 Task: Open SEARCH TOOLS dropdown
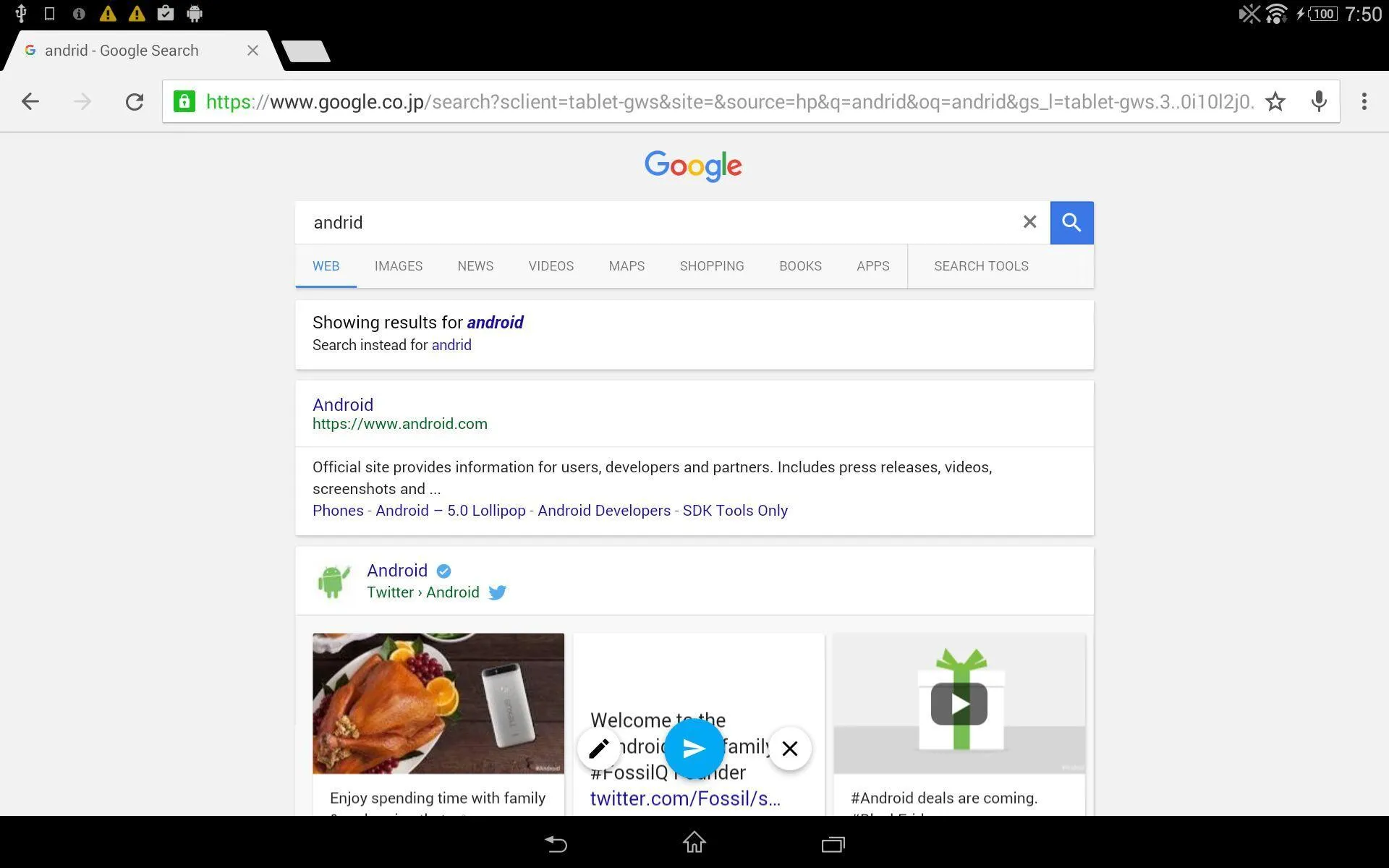tap(981, 265)
